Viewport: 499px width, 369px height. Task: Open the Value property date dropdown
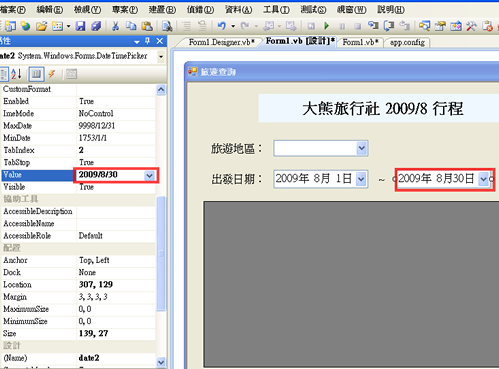(x=149, y=175)
